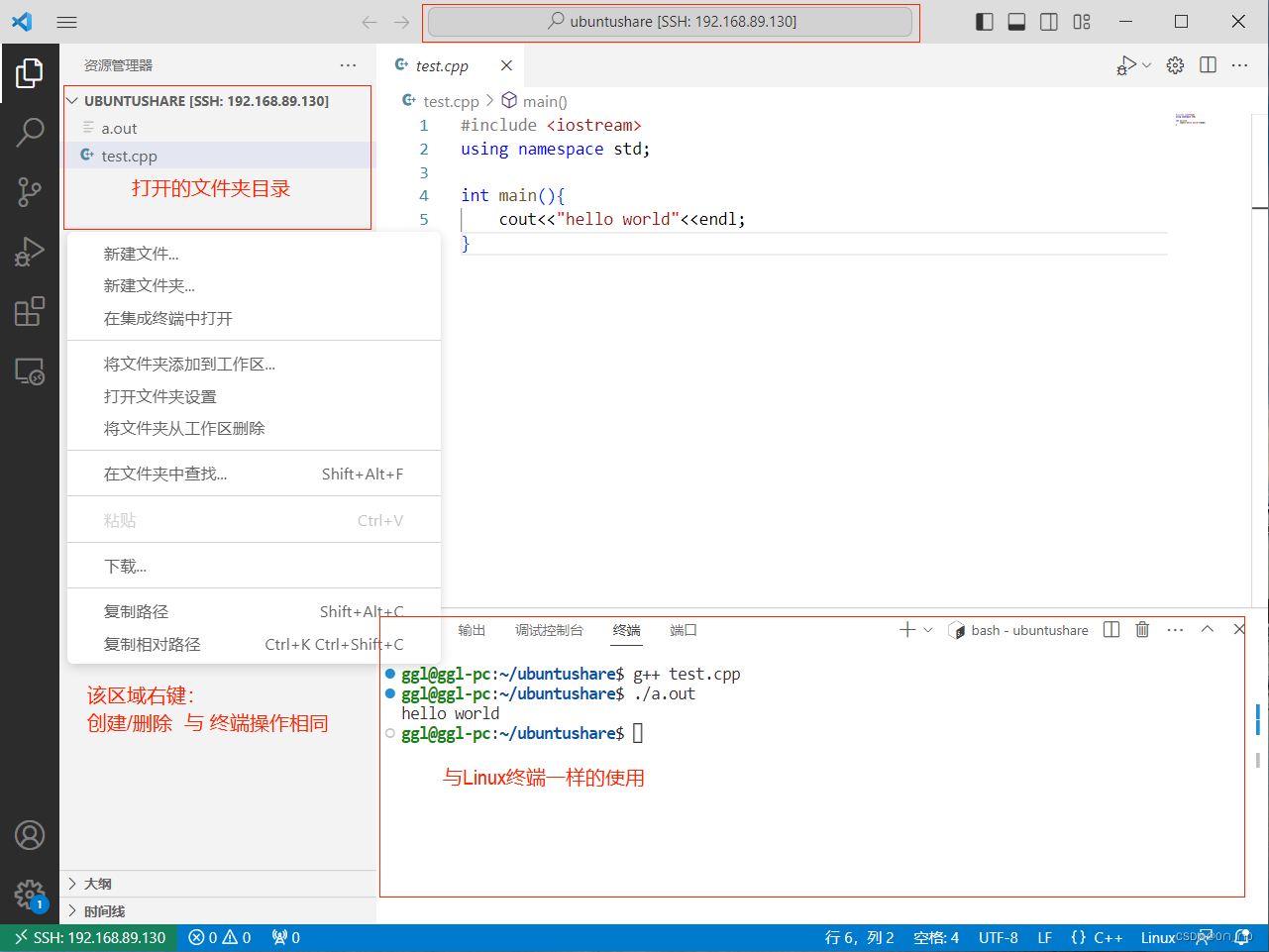Open the hamburger application menu

[x=66, y=22]
